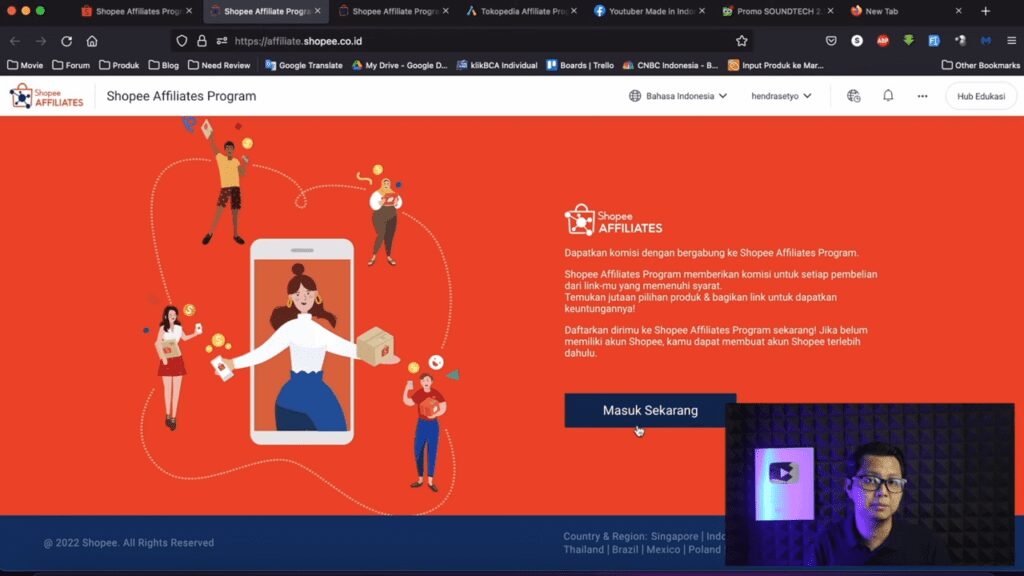The width and height of the screenshot is (1024, 576).
Task: Go to the browser home icon
Action: coord(92,41)
